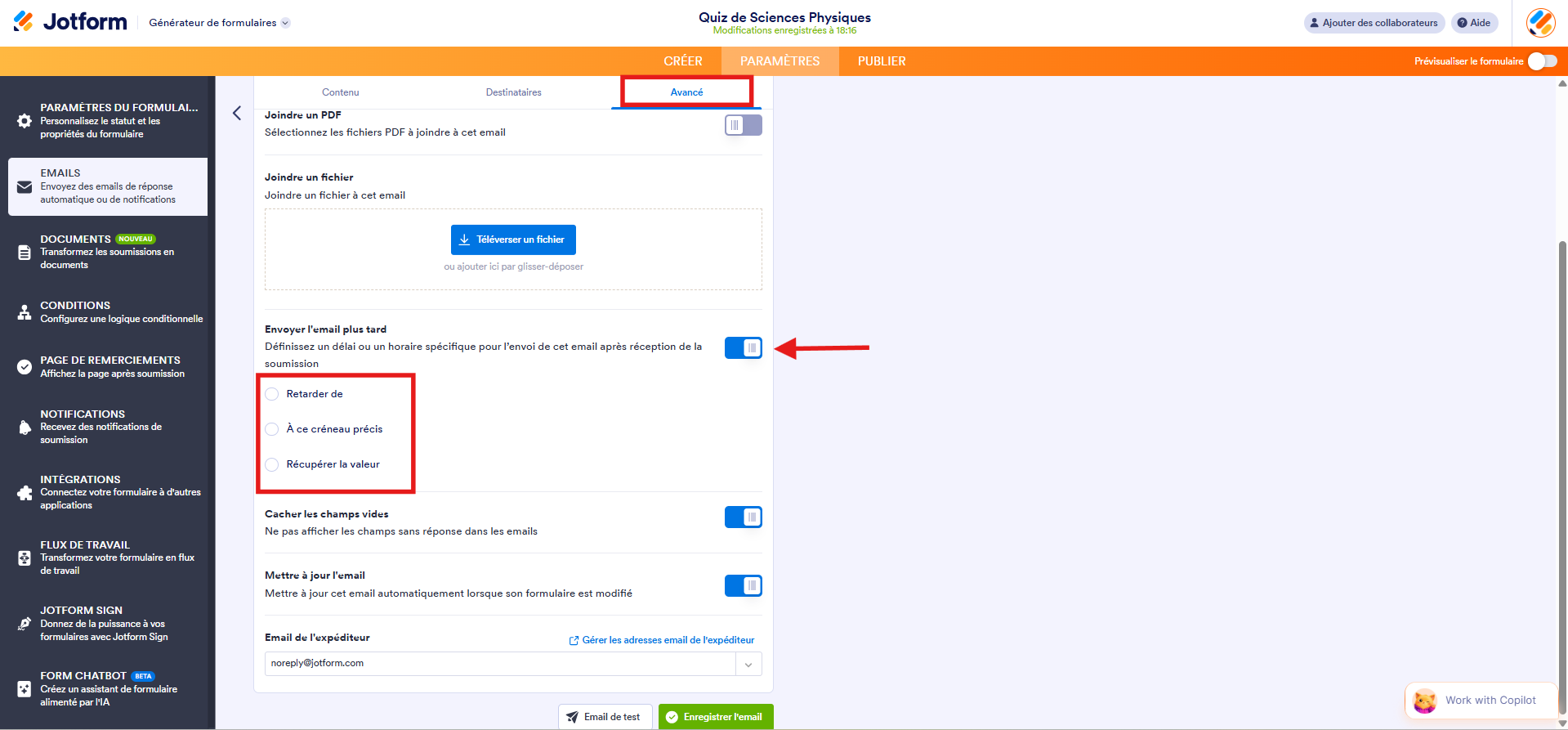Click Téléverser un fichier button
The width and height of the screenshot is (1568, 730).
pyautogui.click(x=513, y=240)
